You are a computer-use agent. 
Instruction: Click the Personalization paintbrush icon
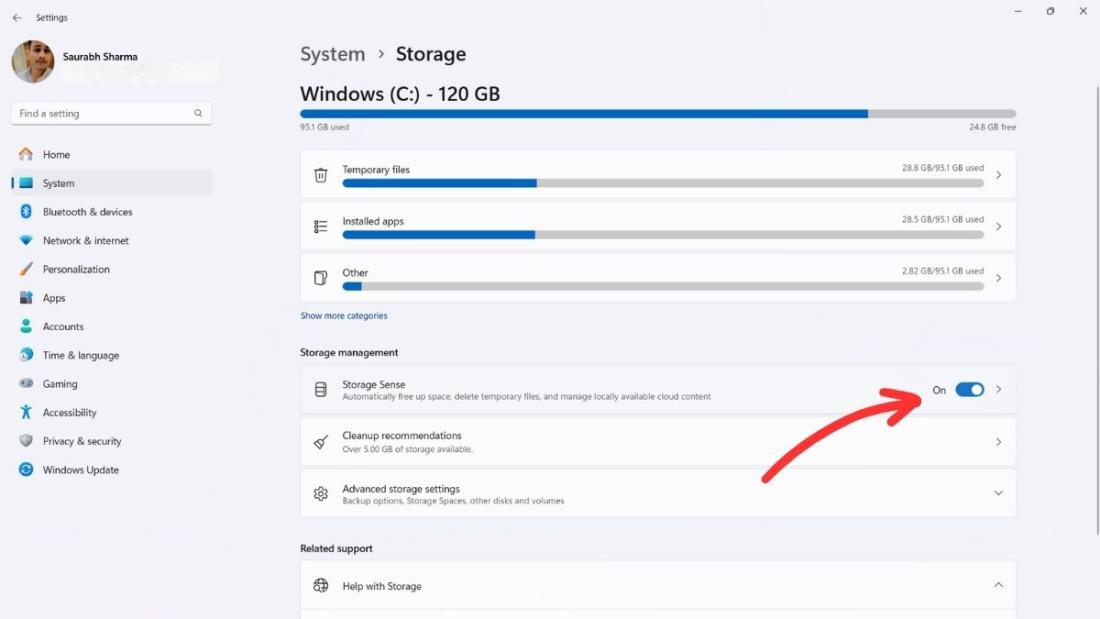(26, 269)
